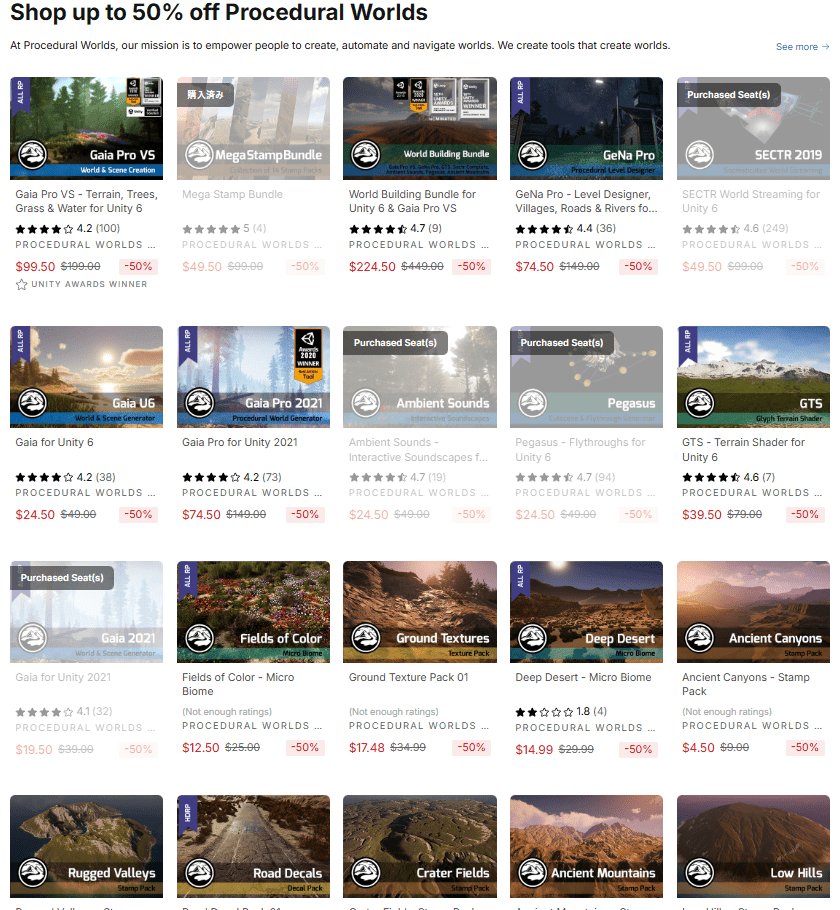Open Gaia Pro 2021 thumbnail
The width and height of the screenshot is (840, 910).
(253, 377)
